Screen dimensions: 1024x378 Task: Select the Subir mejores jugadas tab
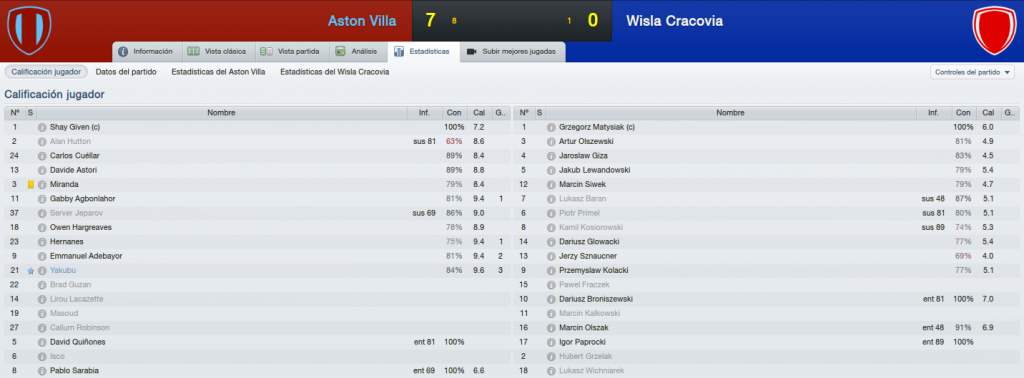point(513,52)
